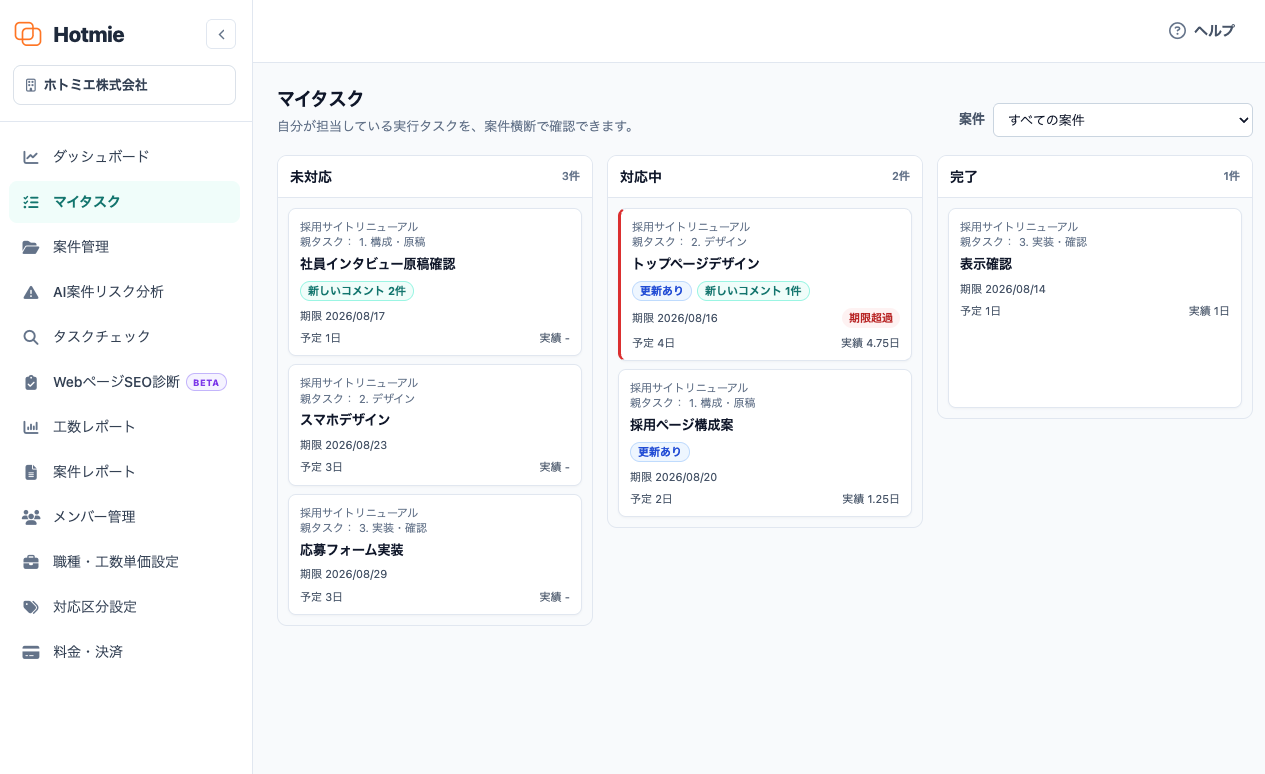The width and height of the screenshot is (1265, 774).
Task: Click 実績 4.75日 value
Action: coord(870,343)
